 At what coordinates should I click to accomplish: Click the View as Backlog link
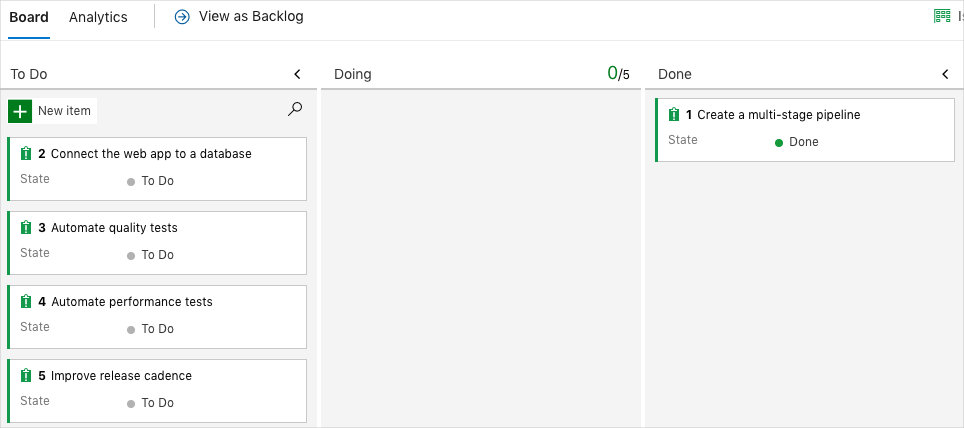click(x=251, y=17)
